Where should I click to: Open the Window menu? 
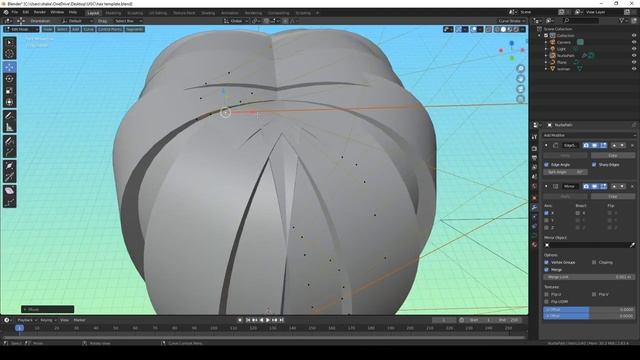[x=57, y=12]
